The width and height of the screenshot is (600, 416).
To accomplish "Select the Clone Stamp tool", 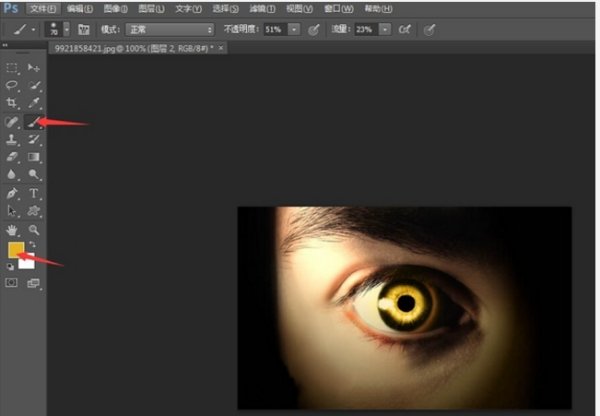I will pos(13,139).
